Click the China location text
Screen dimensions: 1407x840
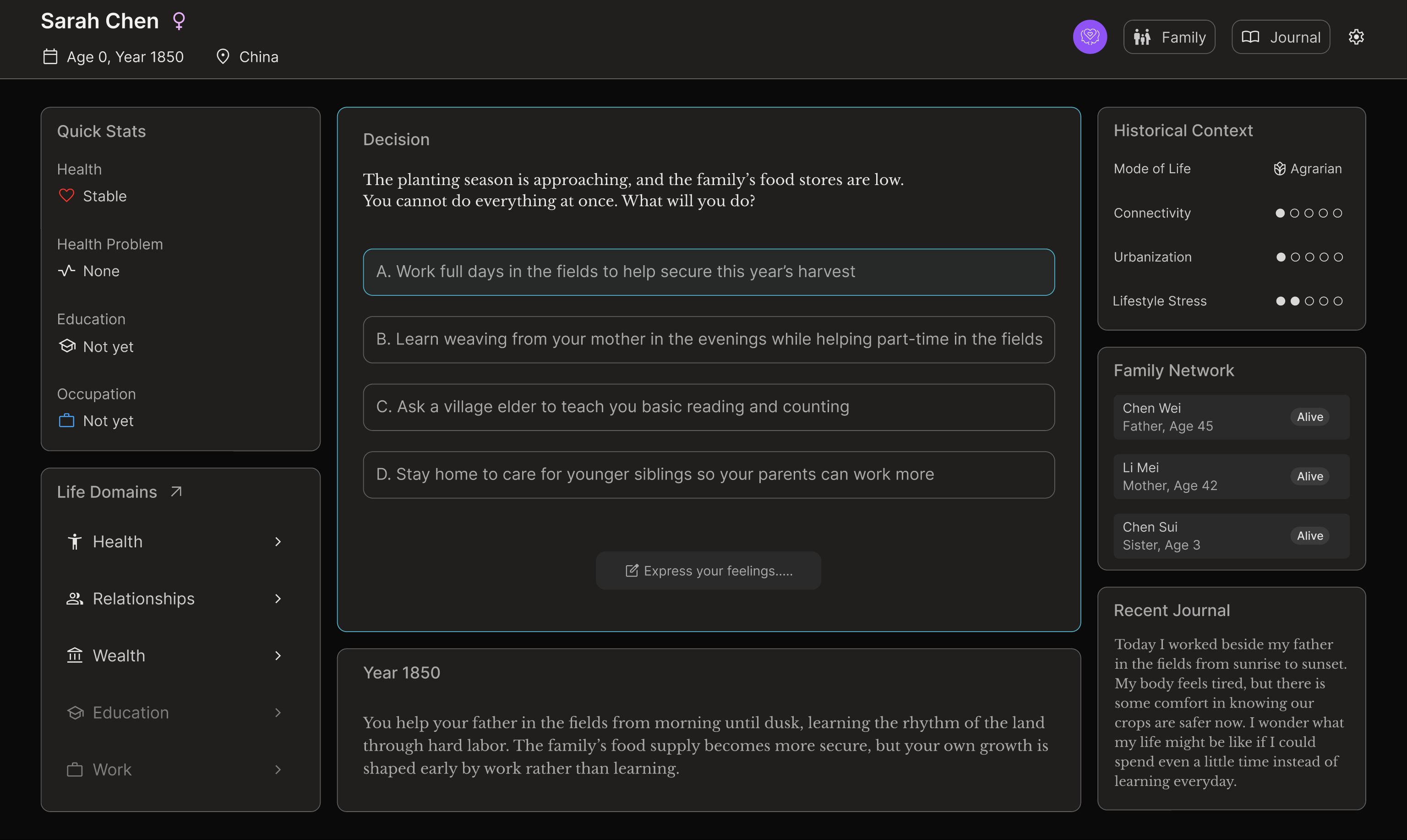pos(259,57)
